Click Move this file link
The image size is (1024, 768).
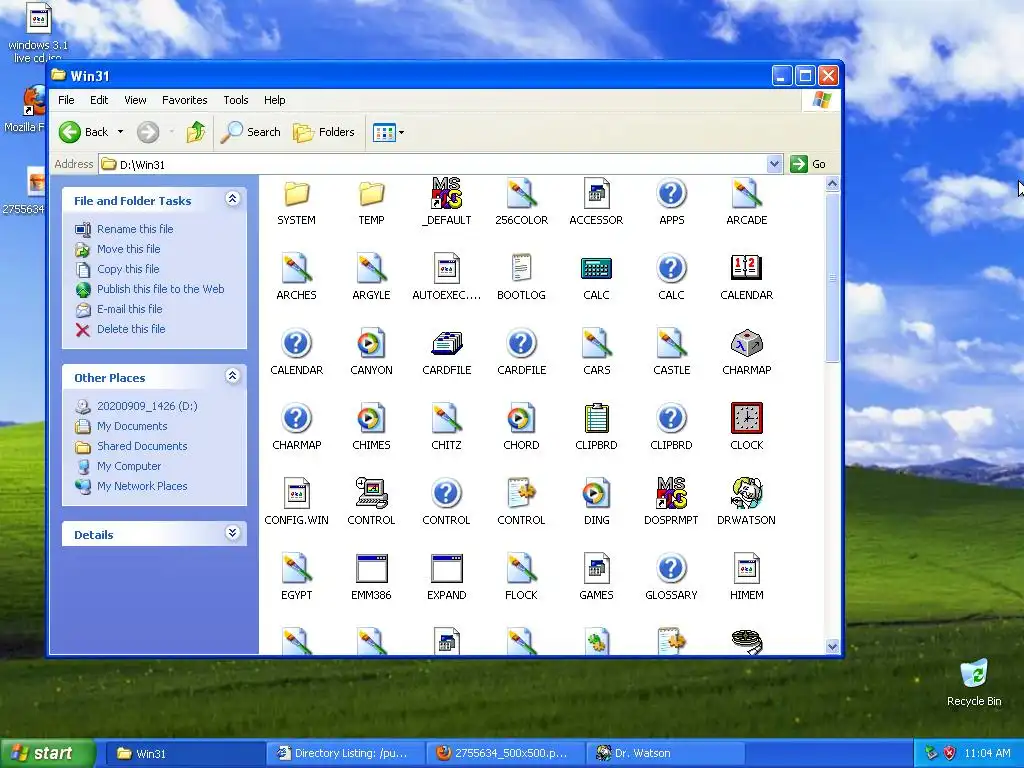click(x=129, y=249)
